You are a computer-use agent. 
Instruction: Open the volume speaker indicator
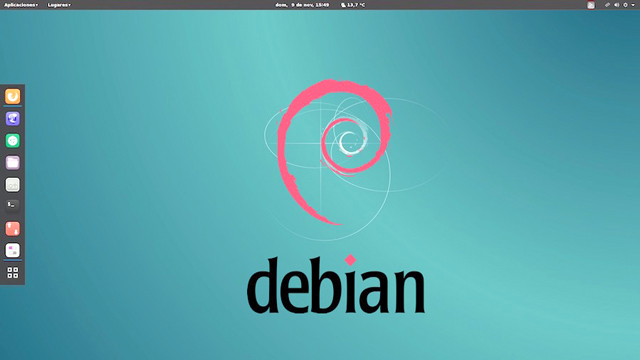(x=616, y=5)
